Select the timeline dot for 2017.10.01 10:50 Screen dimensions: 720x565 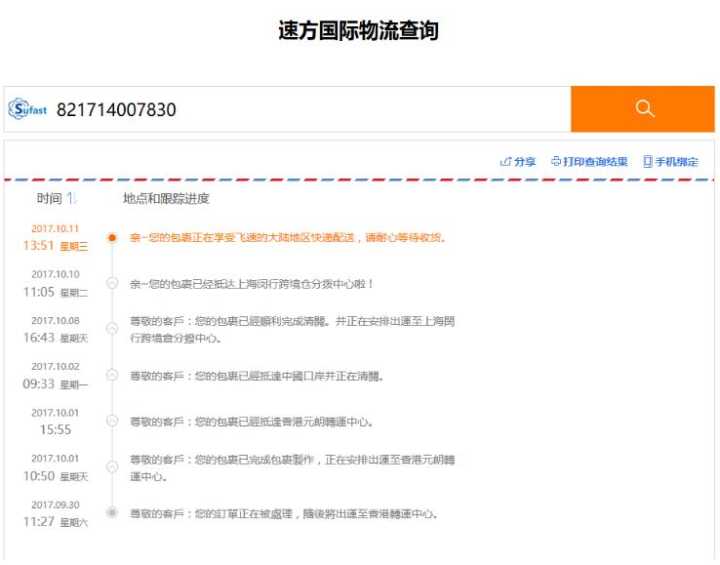(112, 467)
